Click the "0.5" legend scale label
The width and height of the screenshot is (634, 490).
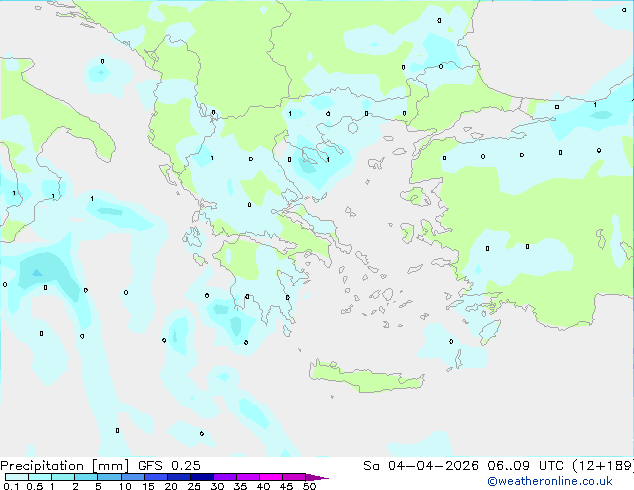coord(34,486)
